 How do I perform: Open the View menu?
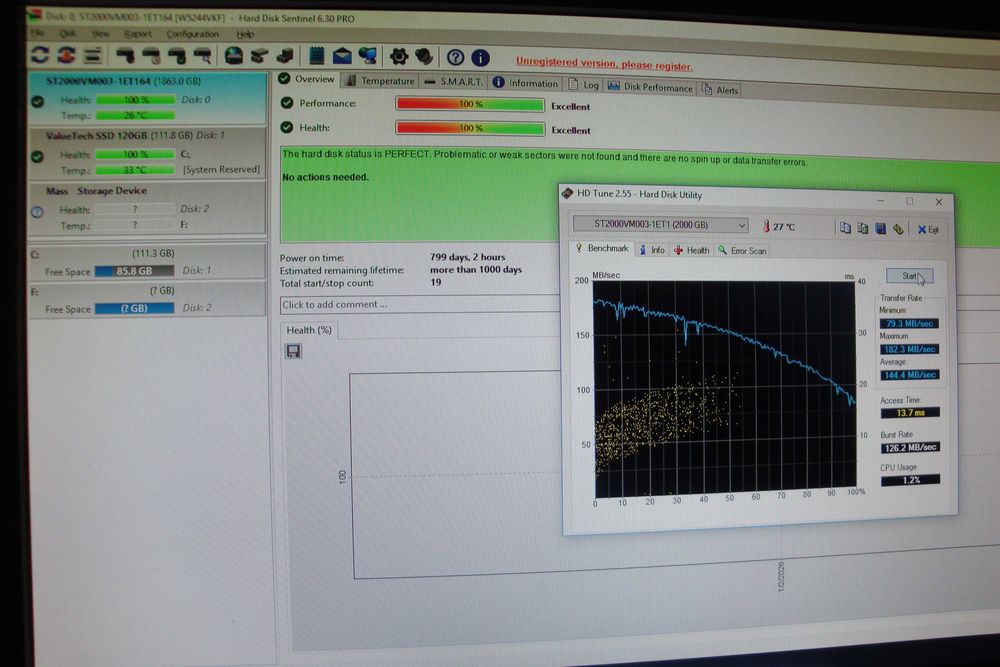click(x=100, y=33)
